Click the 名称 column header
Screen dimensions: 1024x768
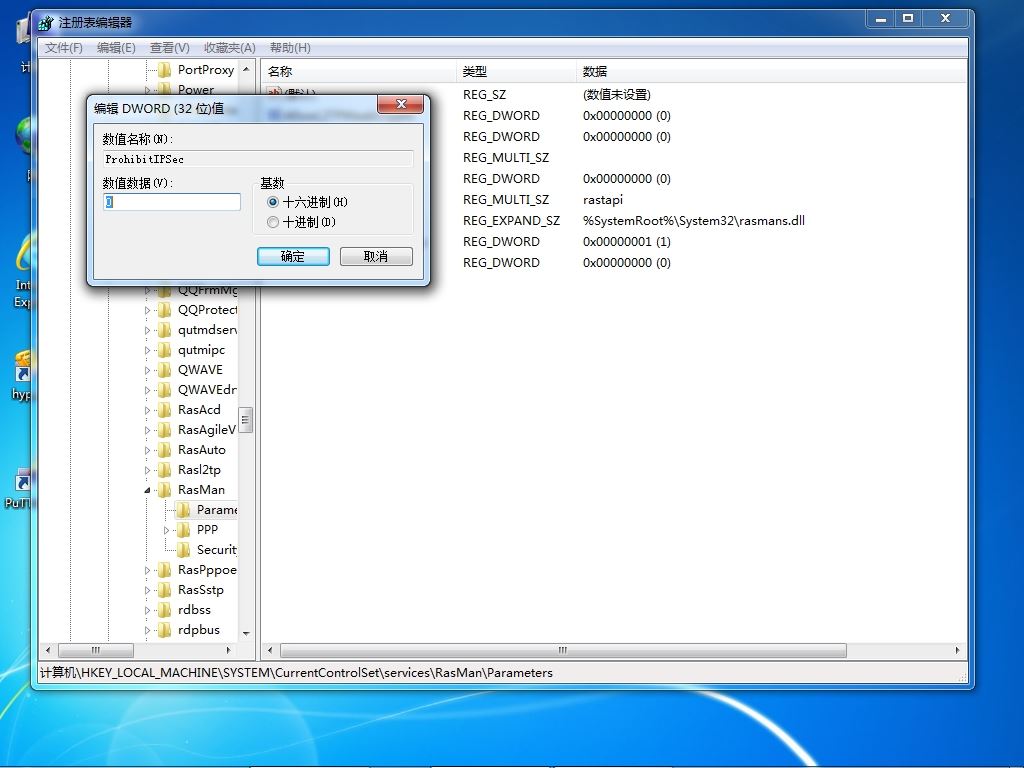(x=358, y=71)
